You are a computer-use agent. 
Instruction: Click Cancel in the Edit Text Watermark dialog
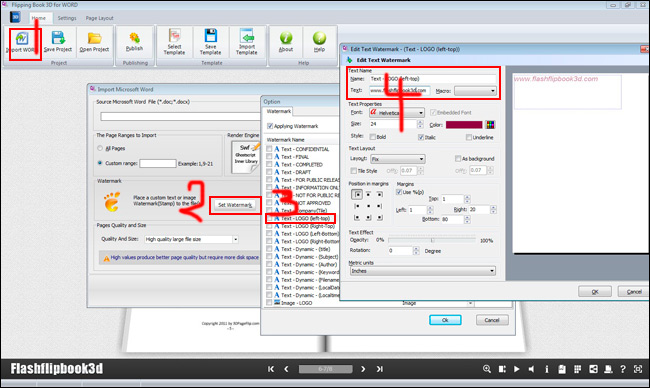pos(634,292)
